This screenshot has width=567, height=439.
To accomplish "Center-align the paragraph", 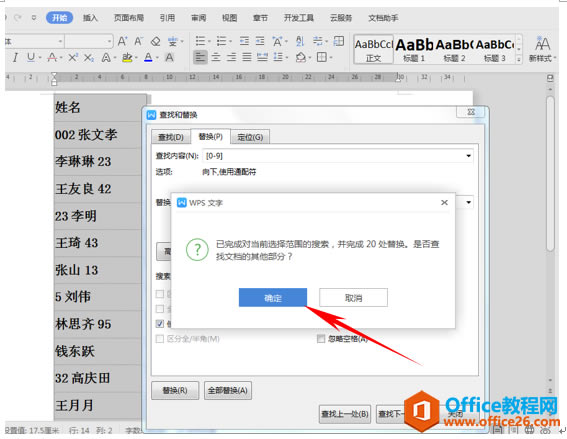I will 216,57.
